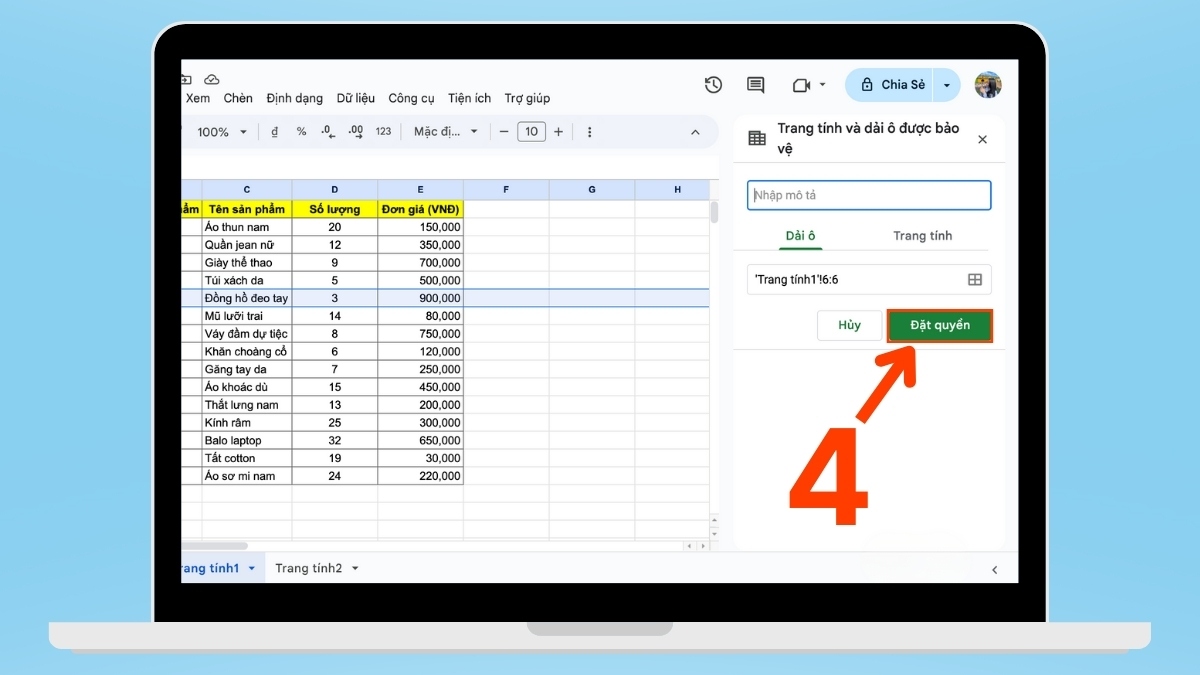Viewport: 1200px width, 675px height.
Task: Switch to the Trang tính tab in the panel
Action: tap(922, 236)
